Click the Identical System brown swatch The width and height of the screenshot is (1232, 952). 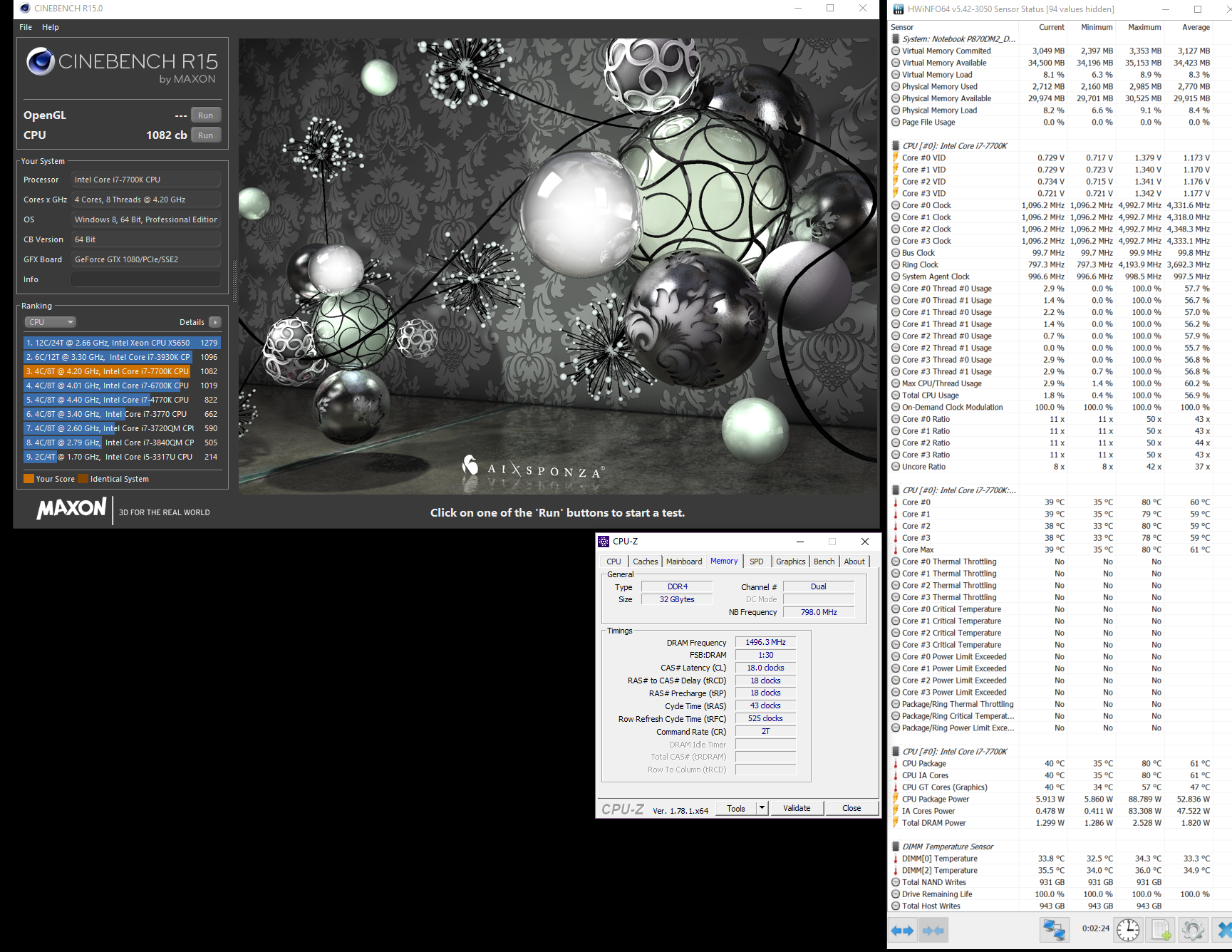point(83,479)
